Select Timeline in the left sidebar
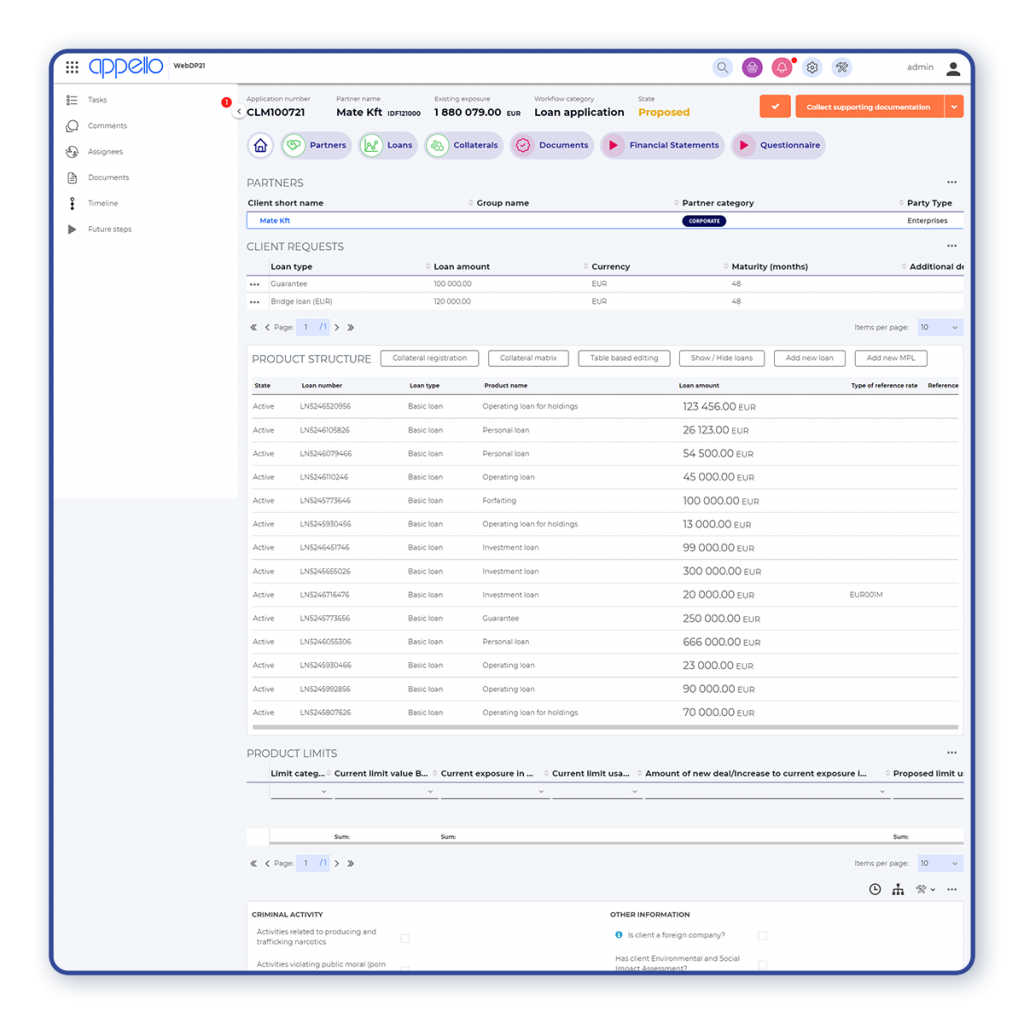The width and height of the screenshot is (1024, 1024). click(x=102, y=203)
